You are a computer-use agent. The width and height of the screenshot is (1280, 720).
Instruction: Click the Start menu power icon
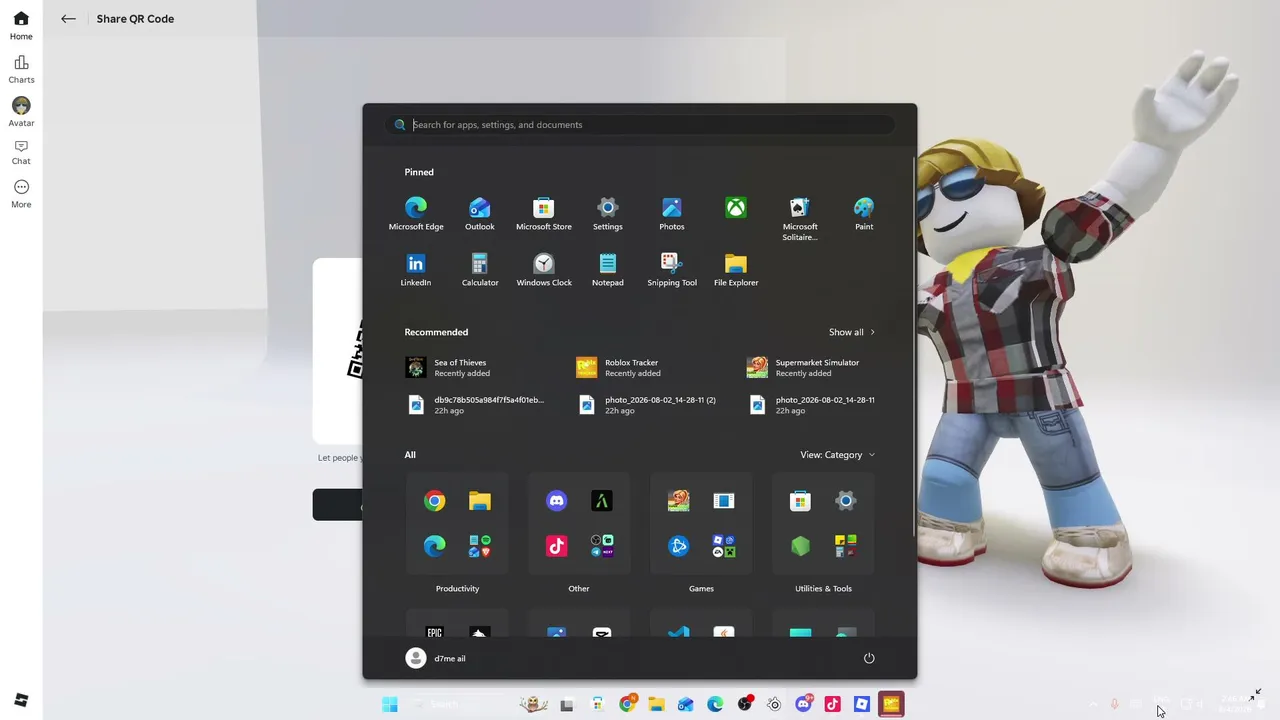pyautogui.click(x=869, y=658)
